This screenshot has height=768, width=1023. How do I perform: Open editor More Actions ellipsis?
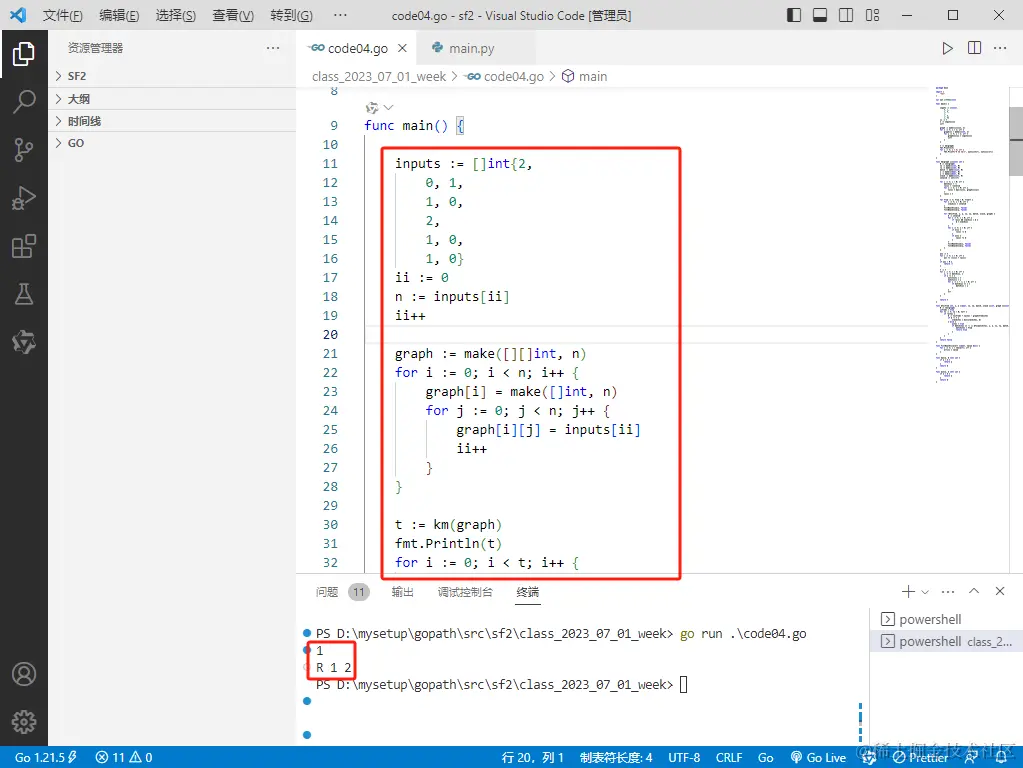pos(1000,48)
